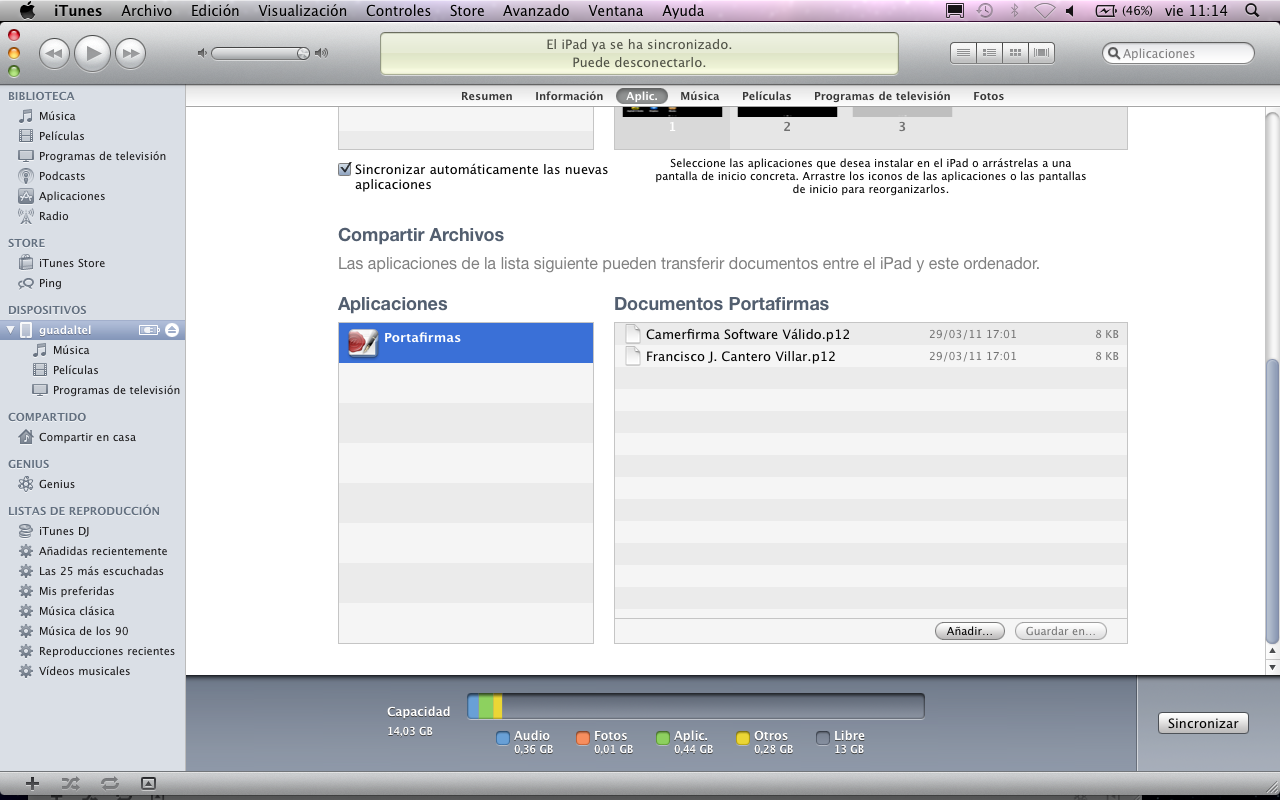Select Francisco J. Cantero Villar.p12 file
Screen dimensions: 1280x800
click(x=871, y=356)
